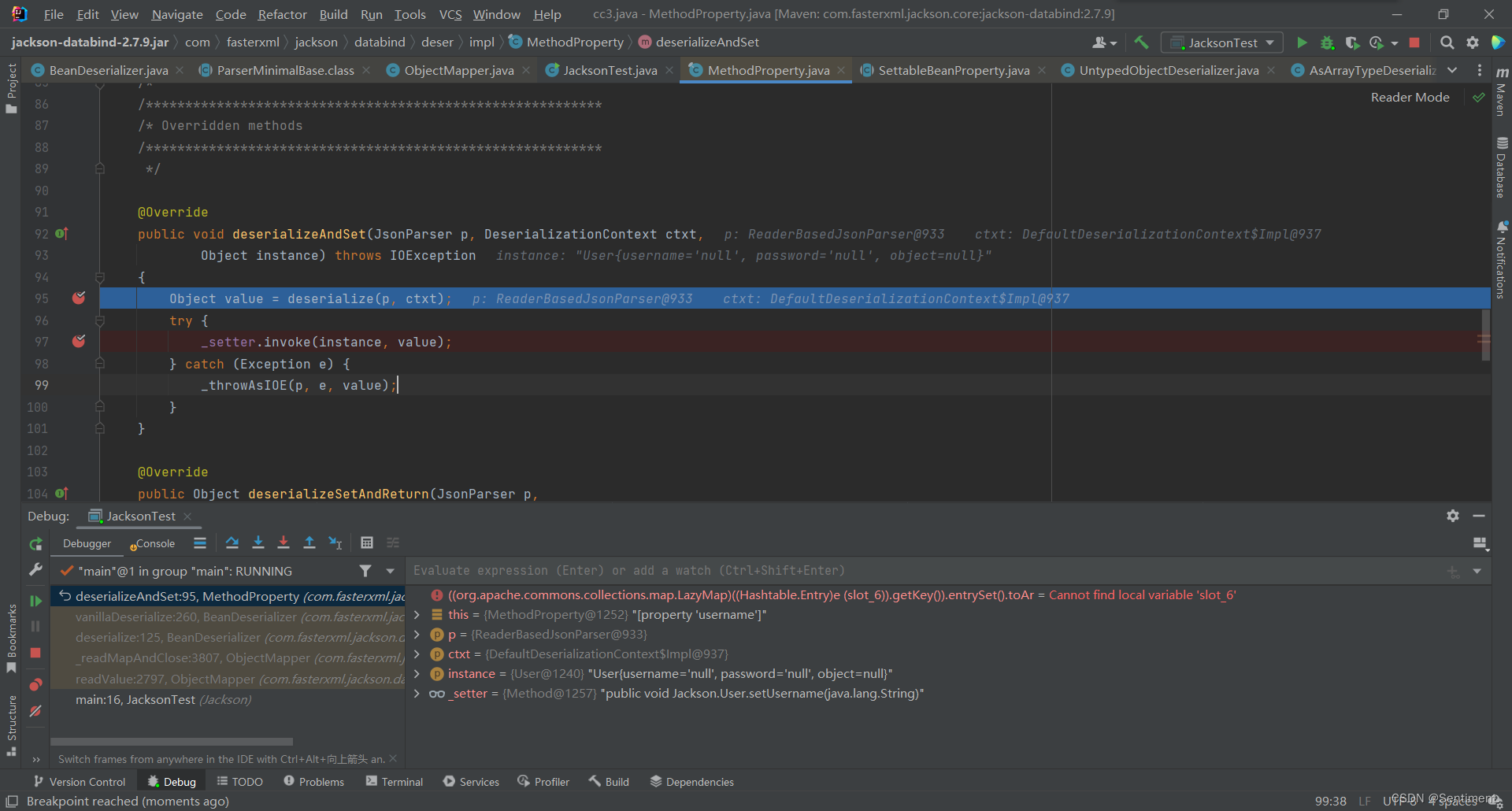This screenshot has height=811, width=1512.
Task: Open the watch expression history dropdown
Action: point(1477,571)
